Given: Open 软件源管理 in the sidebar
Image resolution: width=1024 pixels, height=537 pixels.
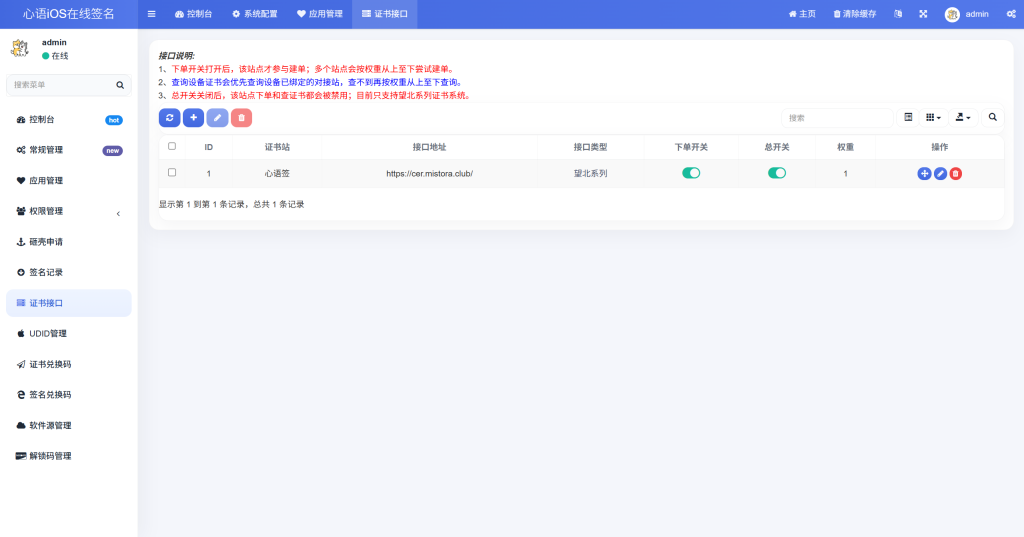Looking at the screenshot, I should [69, 425].
